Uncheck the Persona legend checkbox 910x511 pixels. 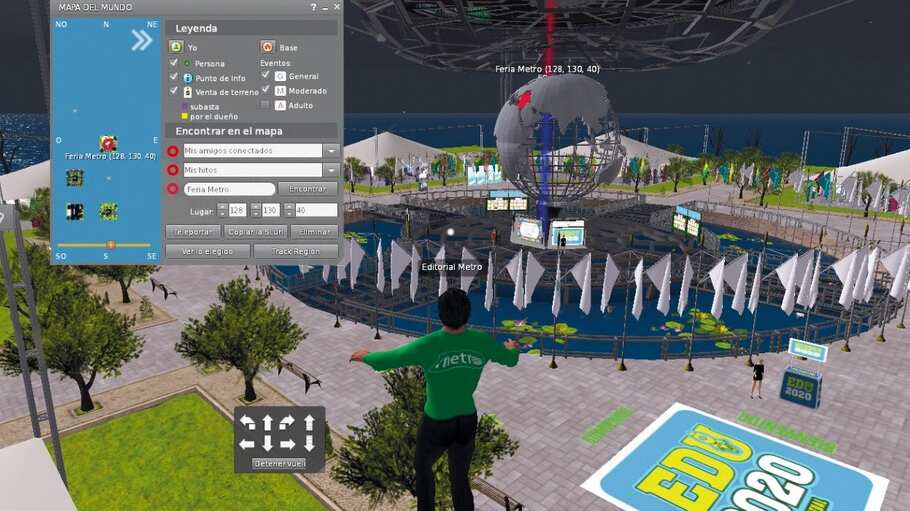click(x=174, y=63)
